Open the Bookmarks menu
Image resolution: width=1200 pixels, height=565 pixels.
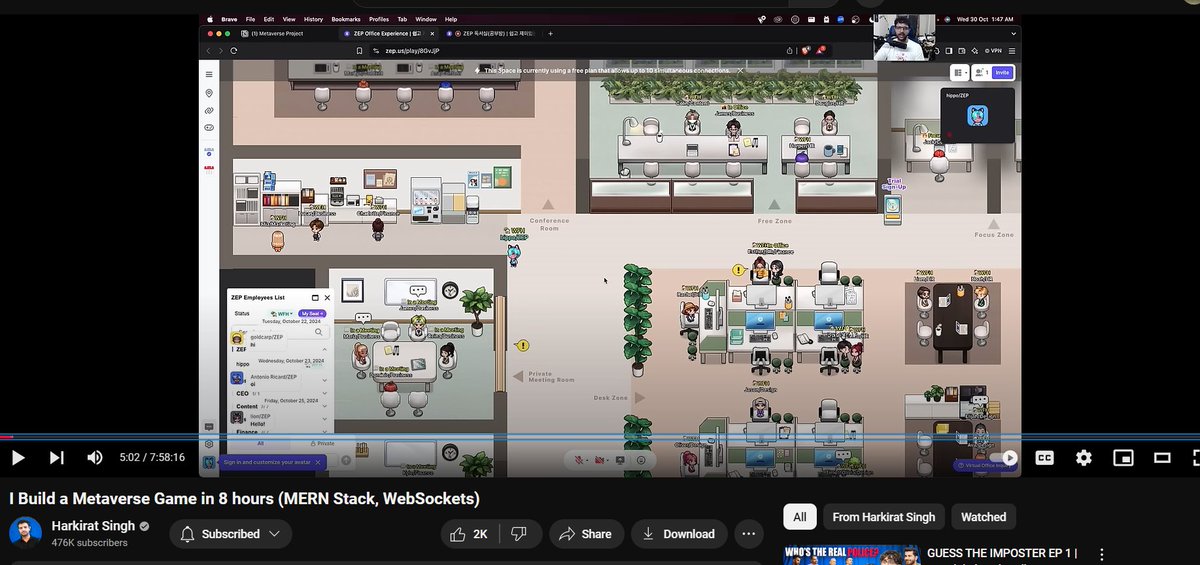(x=346, y=19)
